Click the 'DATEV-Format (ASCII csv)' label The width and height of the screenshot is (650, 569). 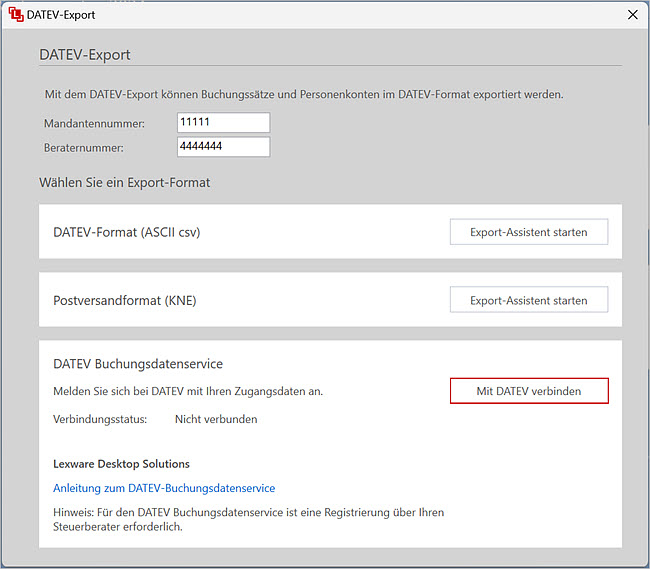pos(126,232)
